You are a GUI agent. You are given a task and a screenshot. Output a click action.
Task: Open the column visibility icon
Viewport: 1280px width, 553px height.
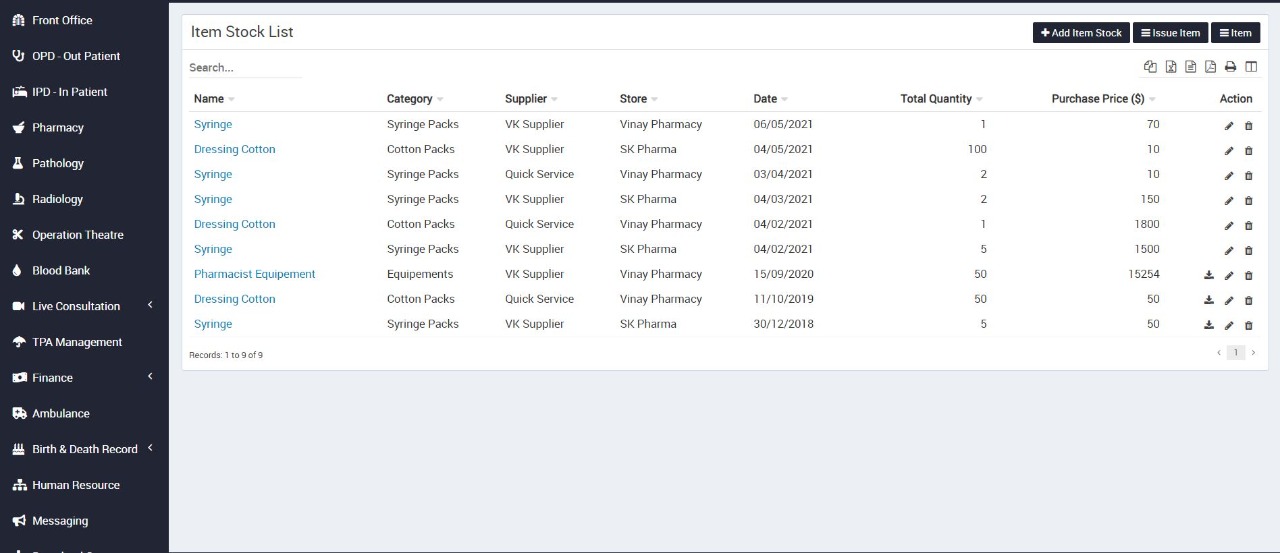(x=1251, y=67)
